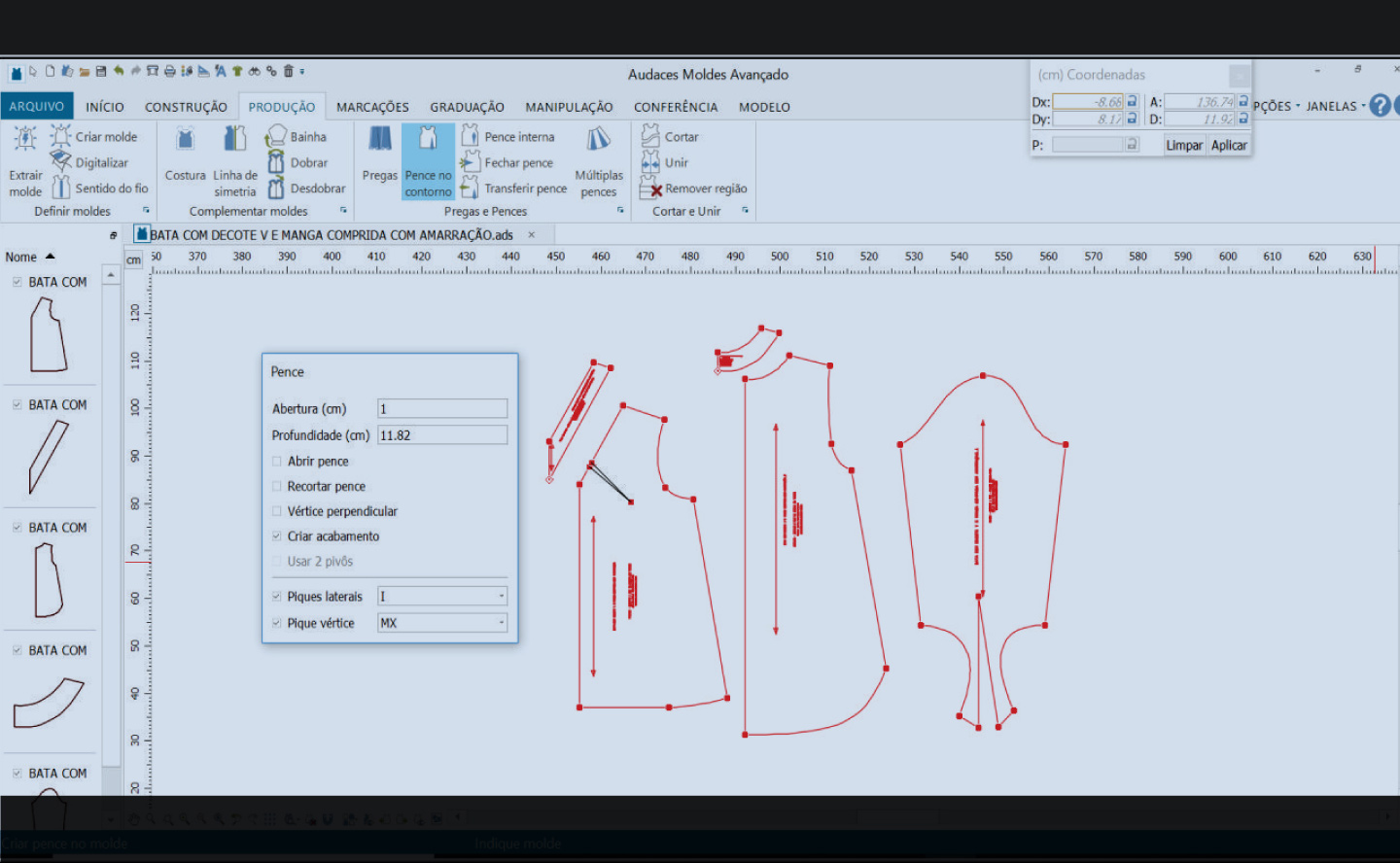The height and width of the screenshot is (863, 1400).
Task: Toggle the Pique vértice checkbox
Action: pyautogui.click(x=277, y=623)
